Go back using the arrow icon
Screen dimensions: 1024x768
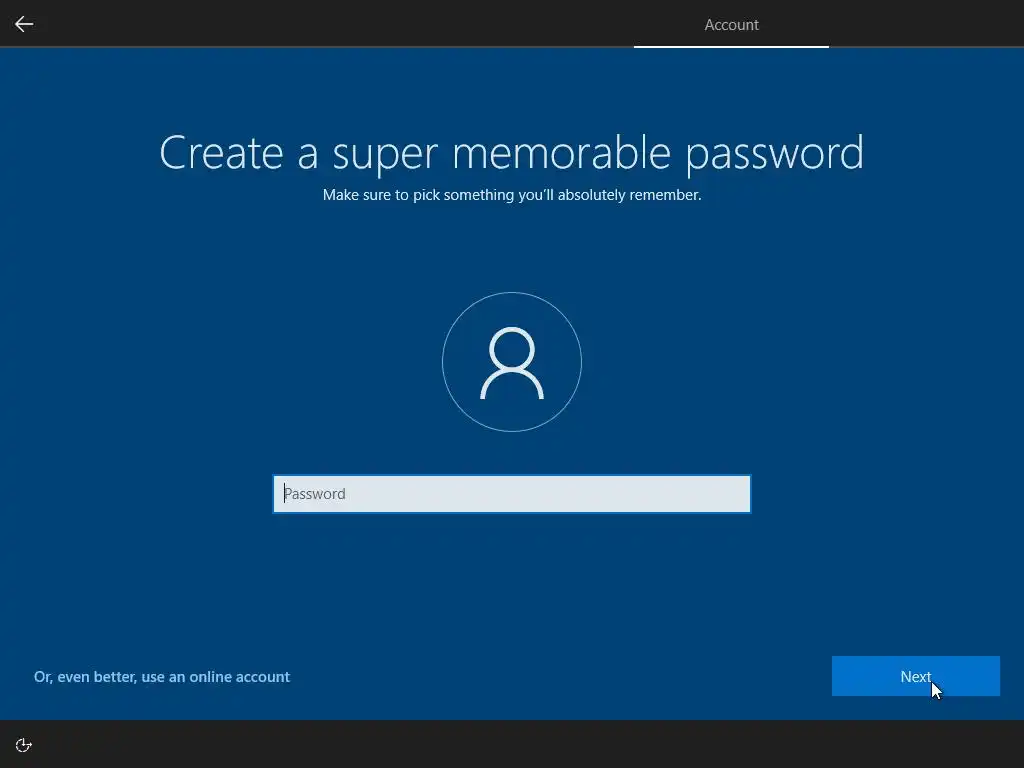click(24, 24)
